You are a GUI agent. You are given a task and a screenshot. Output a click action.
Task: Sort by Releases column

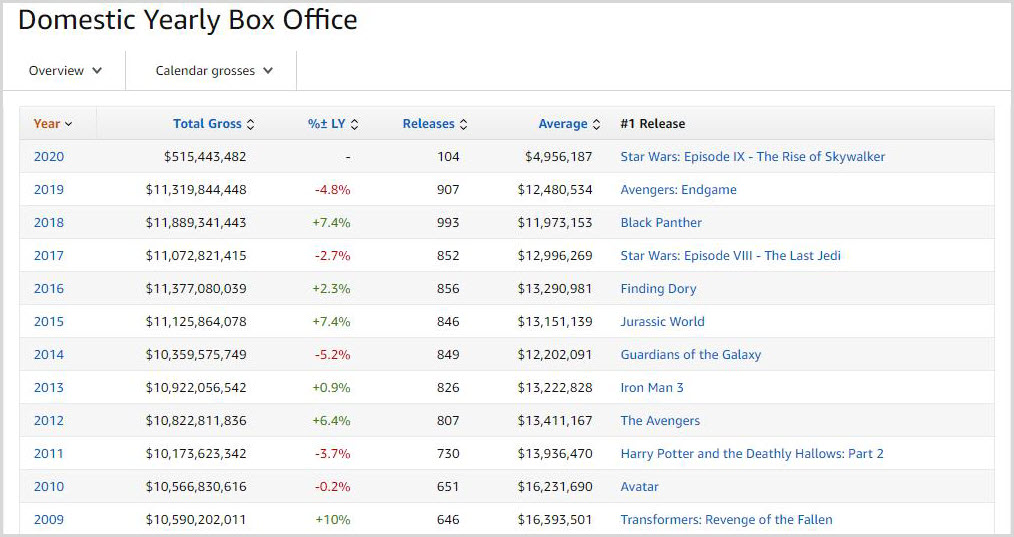click(x=435, y=124)
